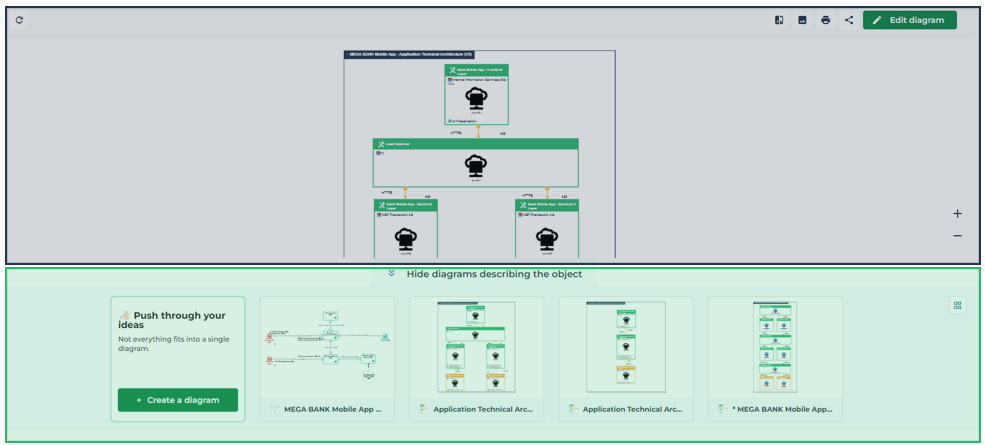This screenshot has width=985, height=445.
Task: Open the starred MEGA BANK Mobile App thumbnail
Action: (774, 349)
